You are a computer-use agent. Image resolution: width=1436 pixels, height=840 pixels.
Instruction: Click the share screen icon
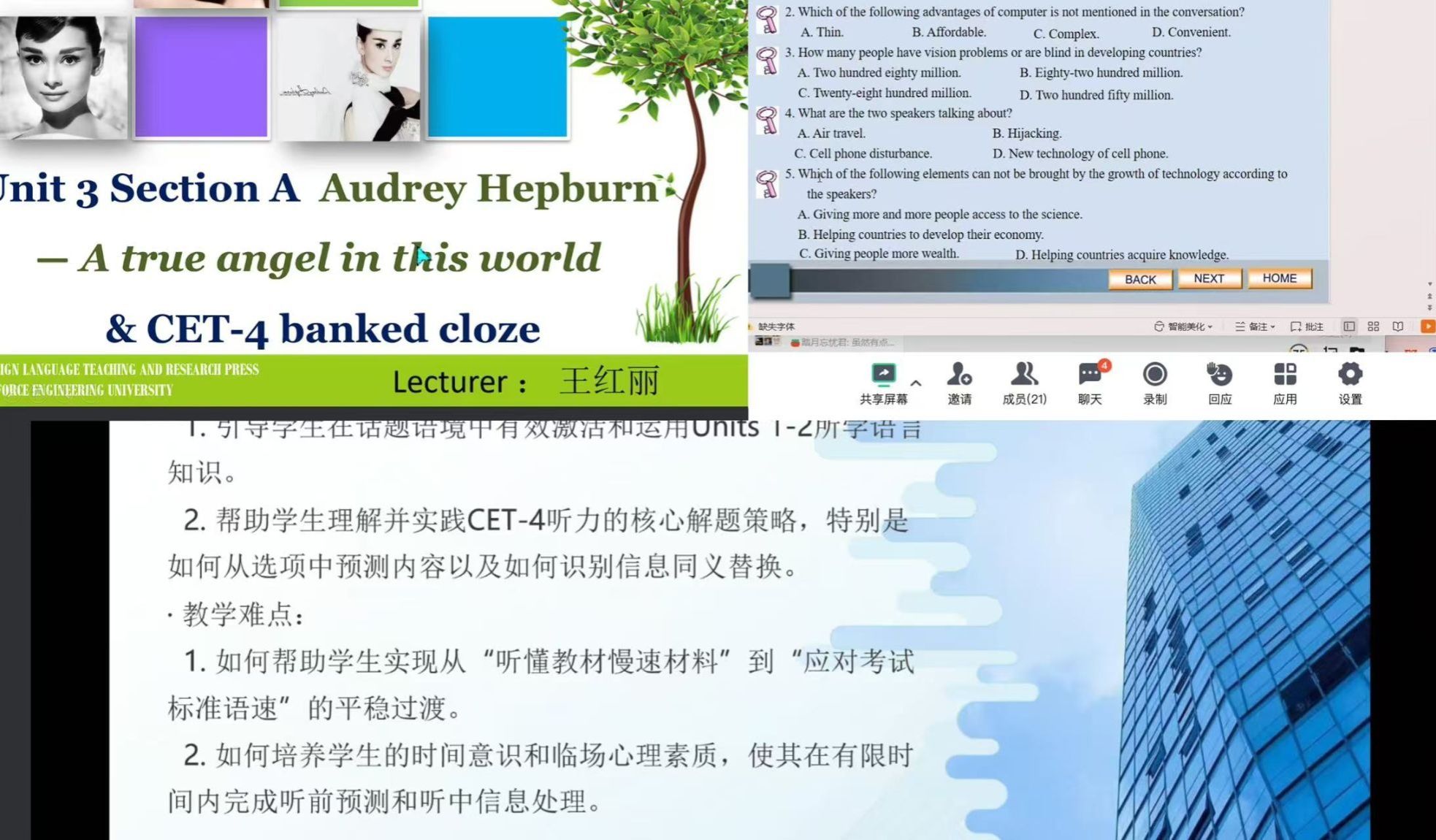tap(883, 375)
